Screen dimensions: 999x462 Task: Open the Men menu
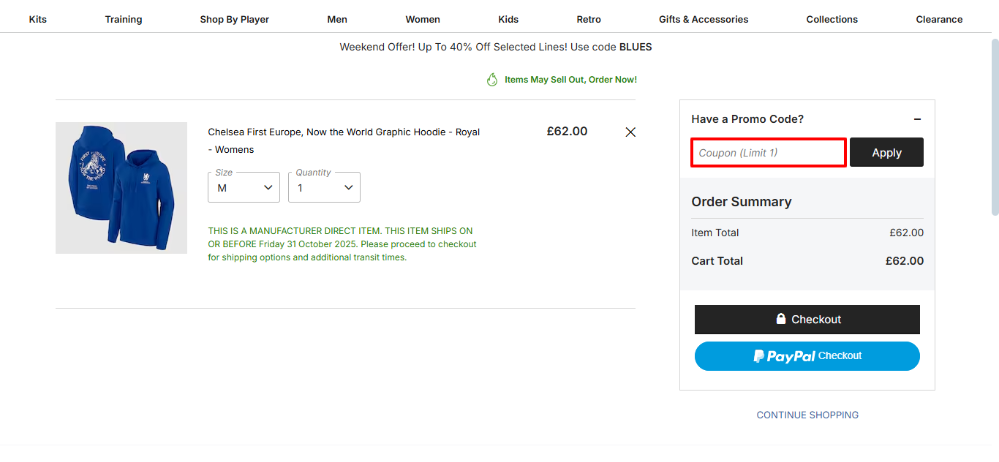(x=337, y=19)
